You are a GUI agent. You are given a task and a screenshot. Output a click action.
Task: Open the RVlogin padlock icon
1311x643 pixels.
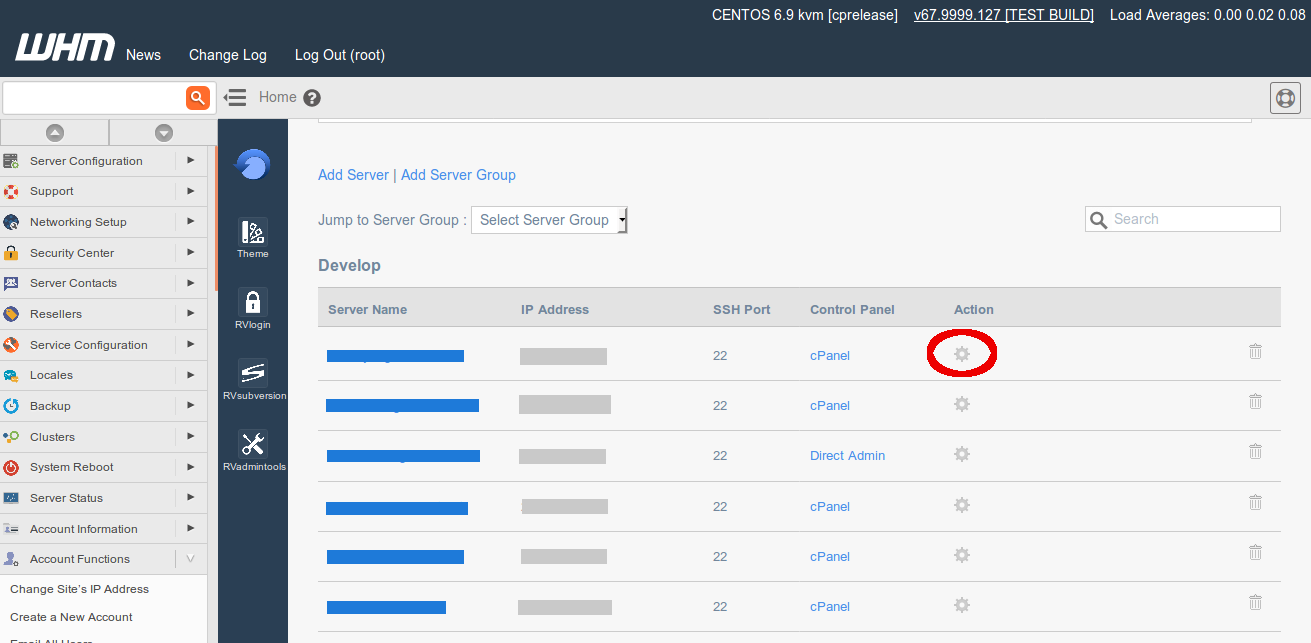253,302
